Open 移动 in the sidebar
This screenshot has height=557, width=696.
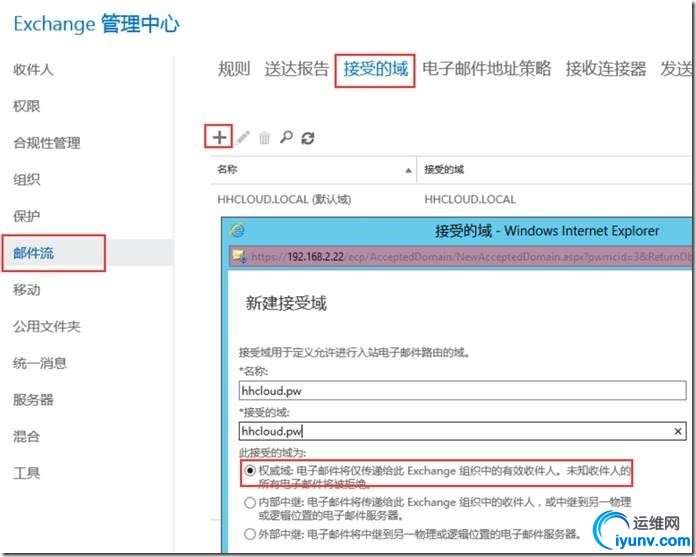27,290
